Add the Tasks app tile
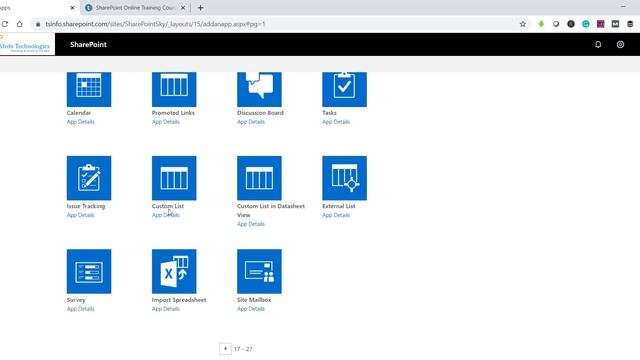This screenshot has width=640, height=360. (344, 89)
